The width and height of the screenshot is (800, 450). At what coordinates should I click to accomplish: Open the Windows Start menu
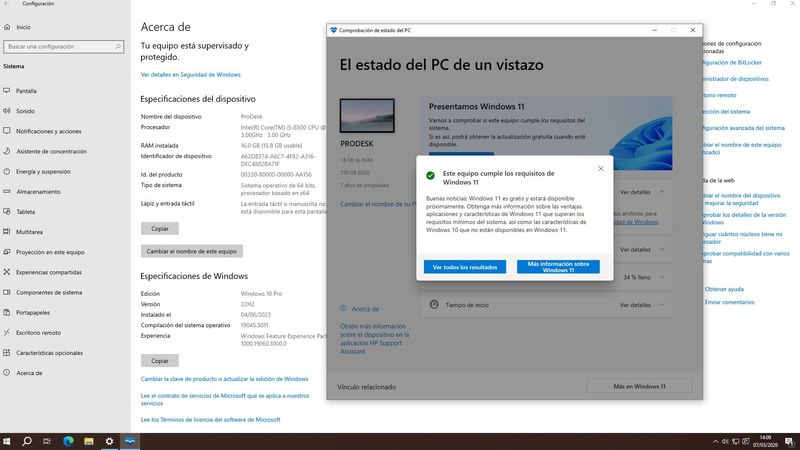[x=7, y=441]
